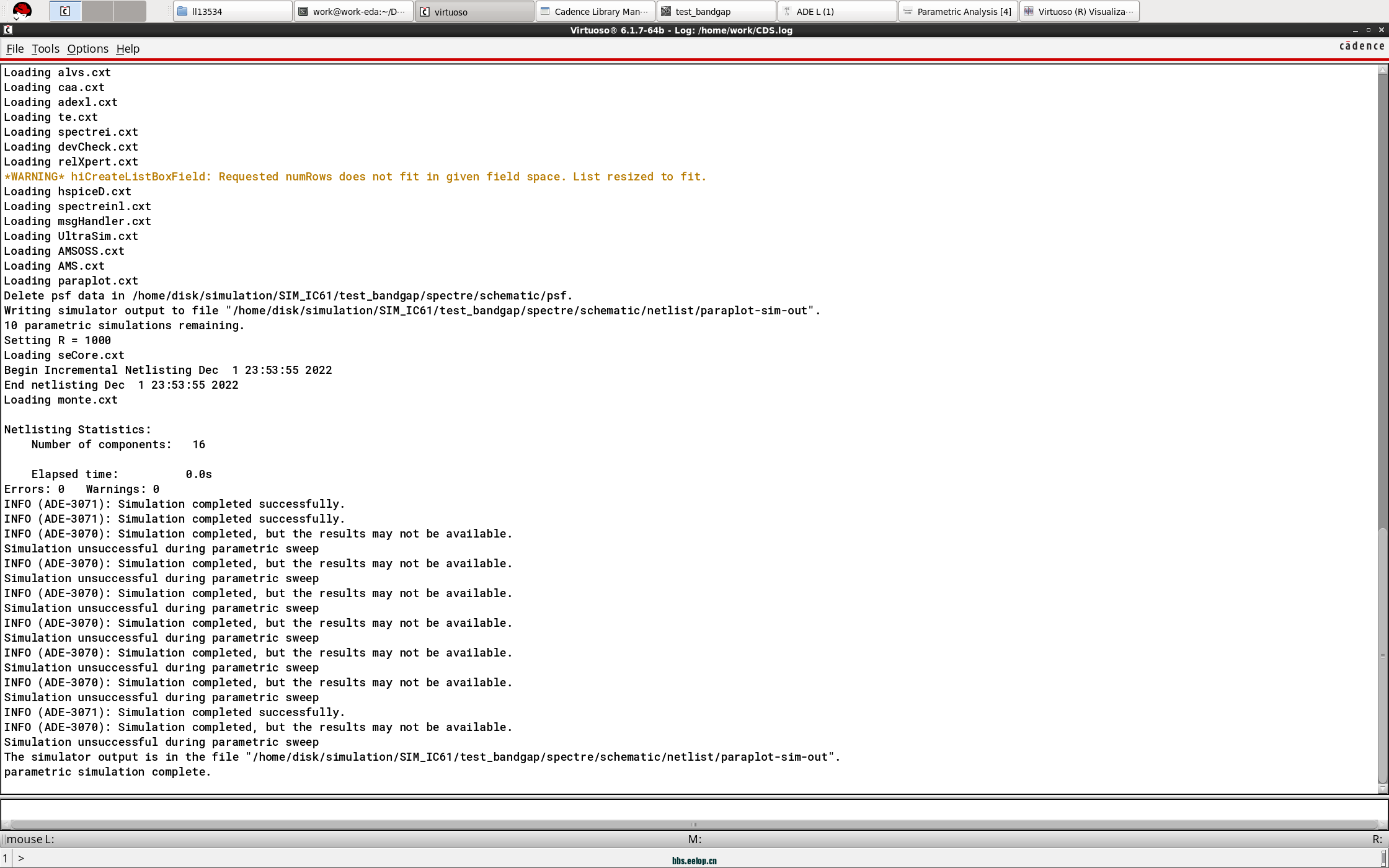The image size is (1389, 868).
Task: Open the File menu
Action: (x=15, y=49)
